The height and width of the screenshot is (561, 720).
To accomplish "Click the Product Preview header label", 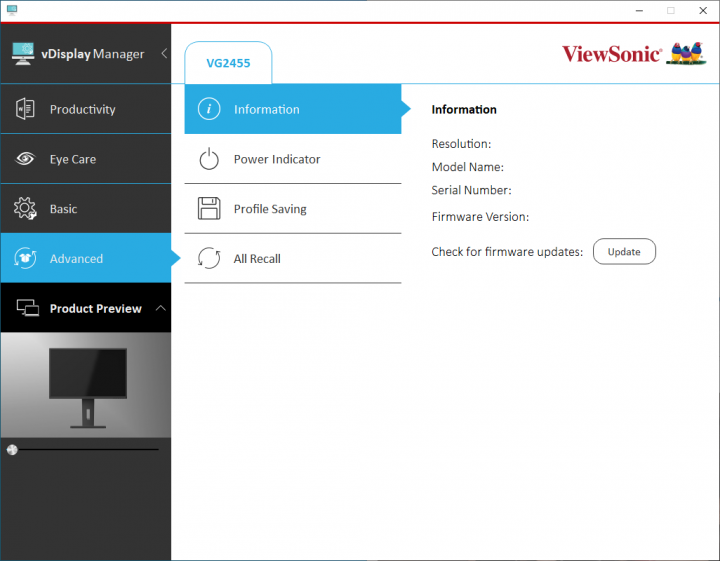I will point(96,309).
